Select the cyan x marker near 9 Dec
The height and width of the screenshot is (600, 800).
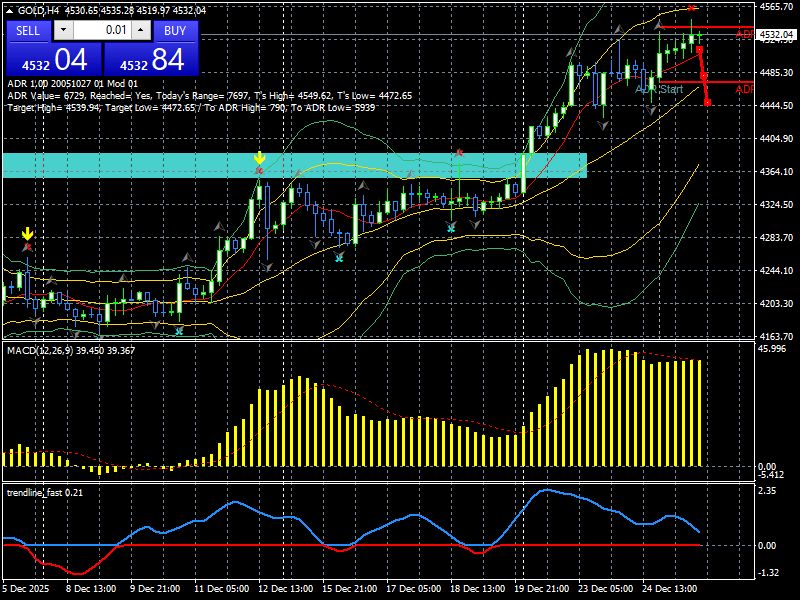click(179, 331)
